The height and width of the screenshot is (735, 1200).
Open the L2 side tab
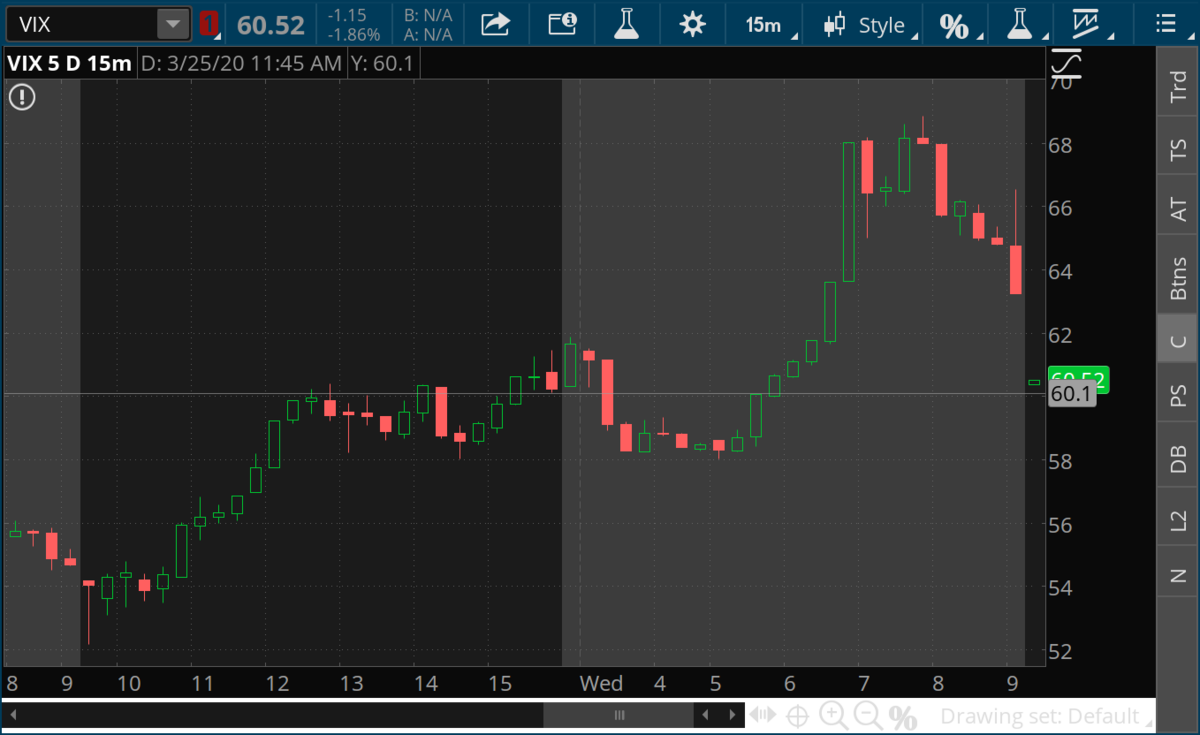tap(1178, 519)
